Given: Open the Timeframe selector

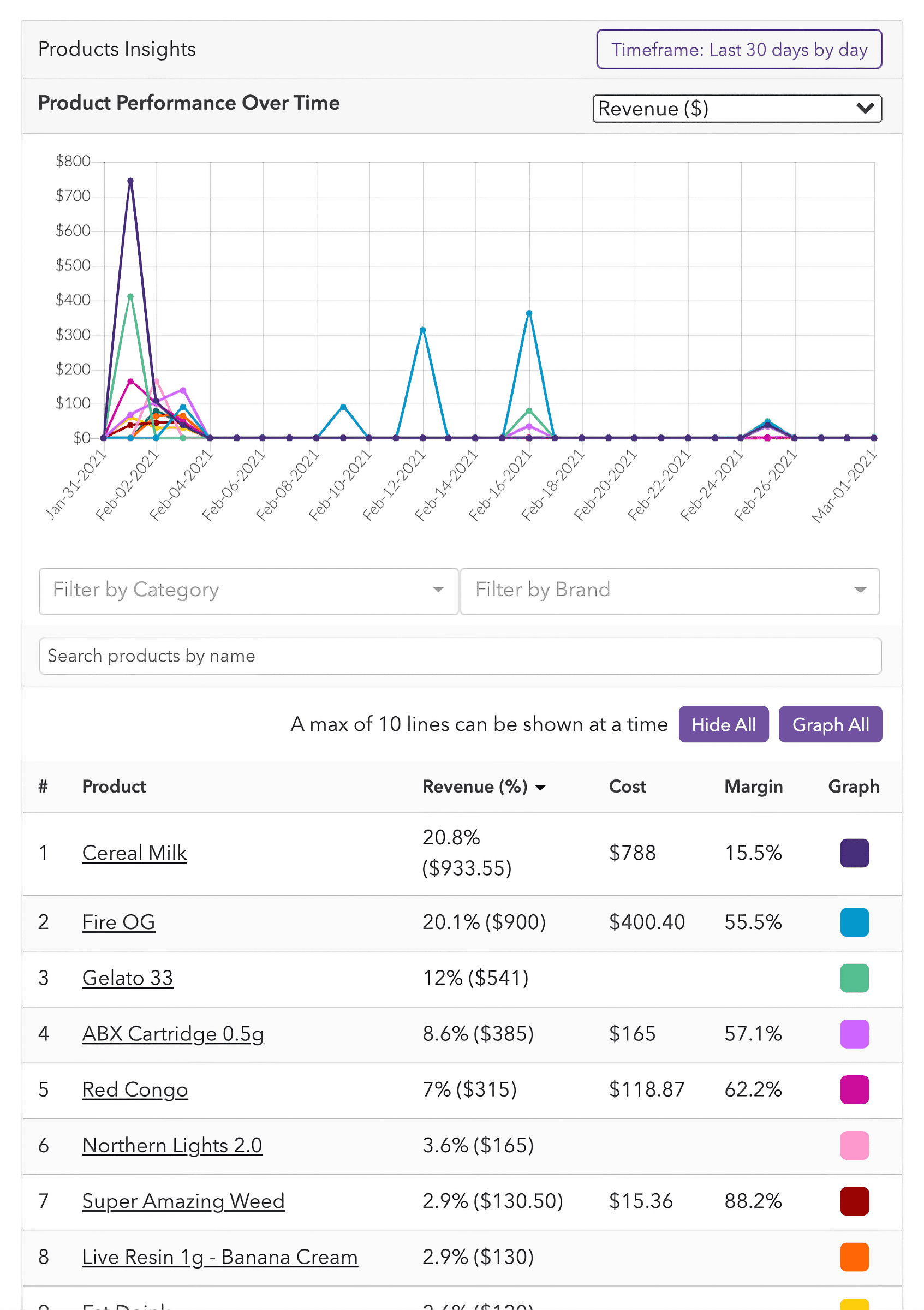Looking at the screenshot, I should click(x=738, y=49).
